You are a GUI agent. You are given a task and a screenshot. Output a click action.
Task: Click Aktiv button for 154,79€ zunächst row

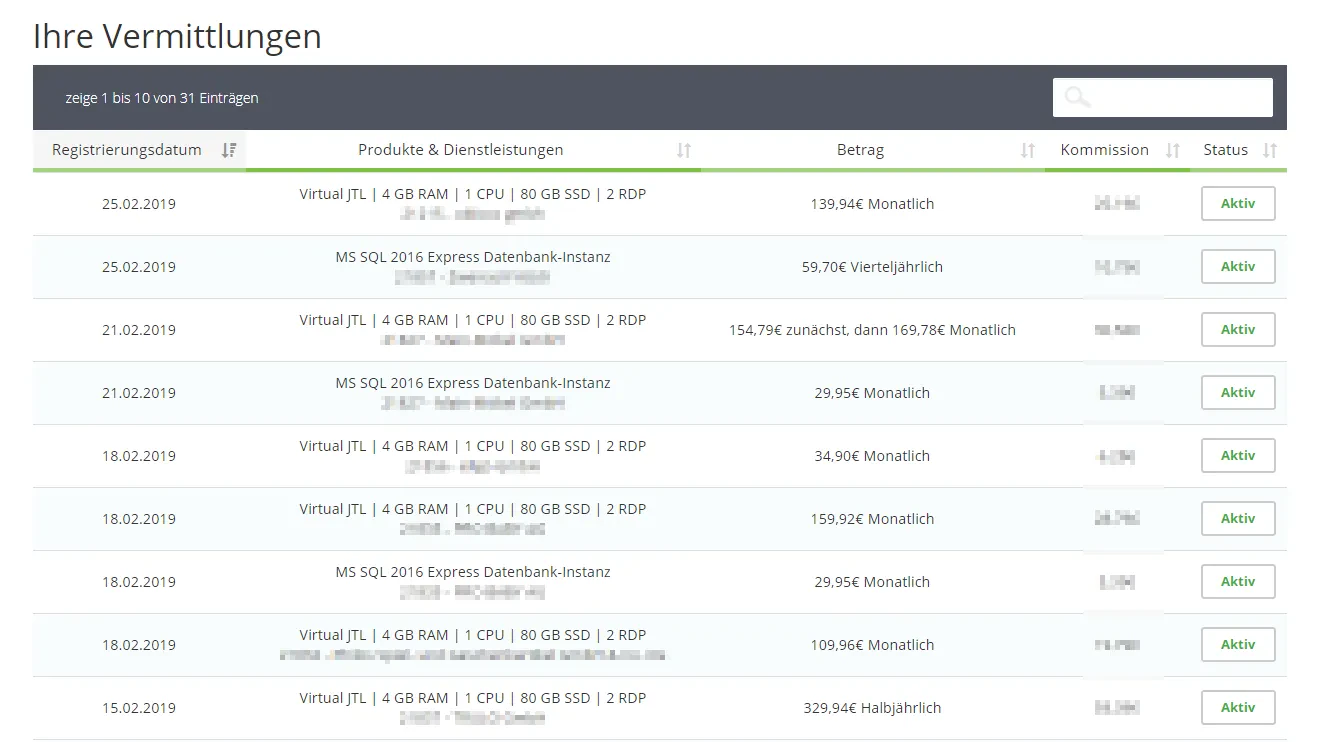[1238, 330]
